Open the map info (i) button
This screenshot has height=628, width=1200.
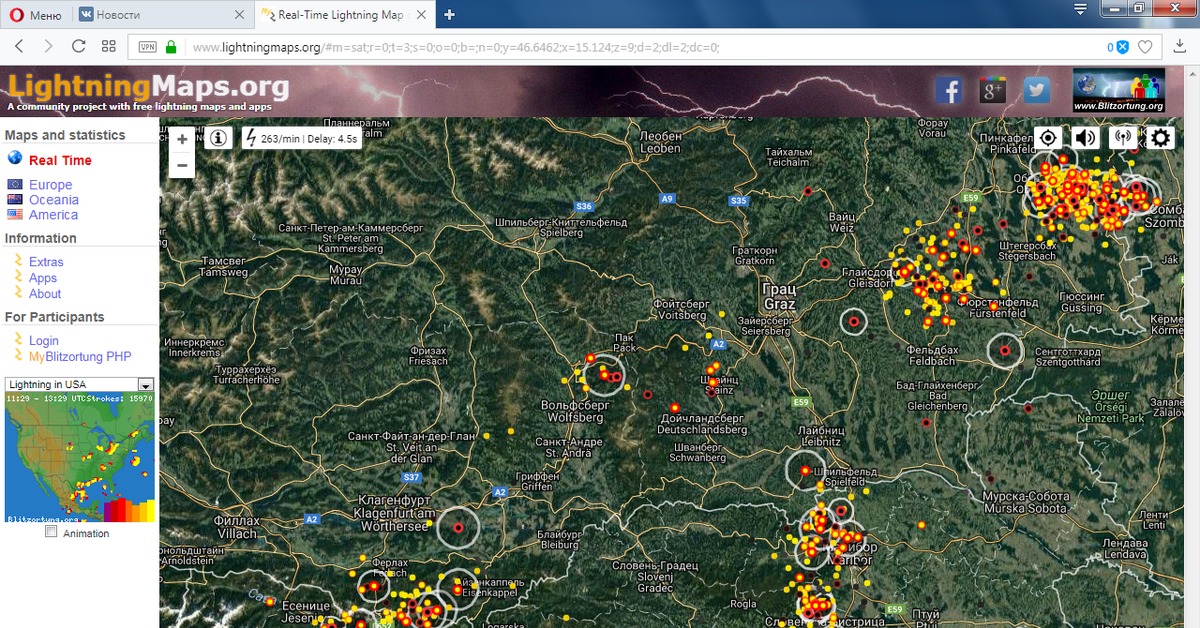218,138
